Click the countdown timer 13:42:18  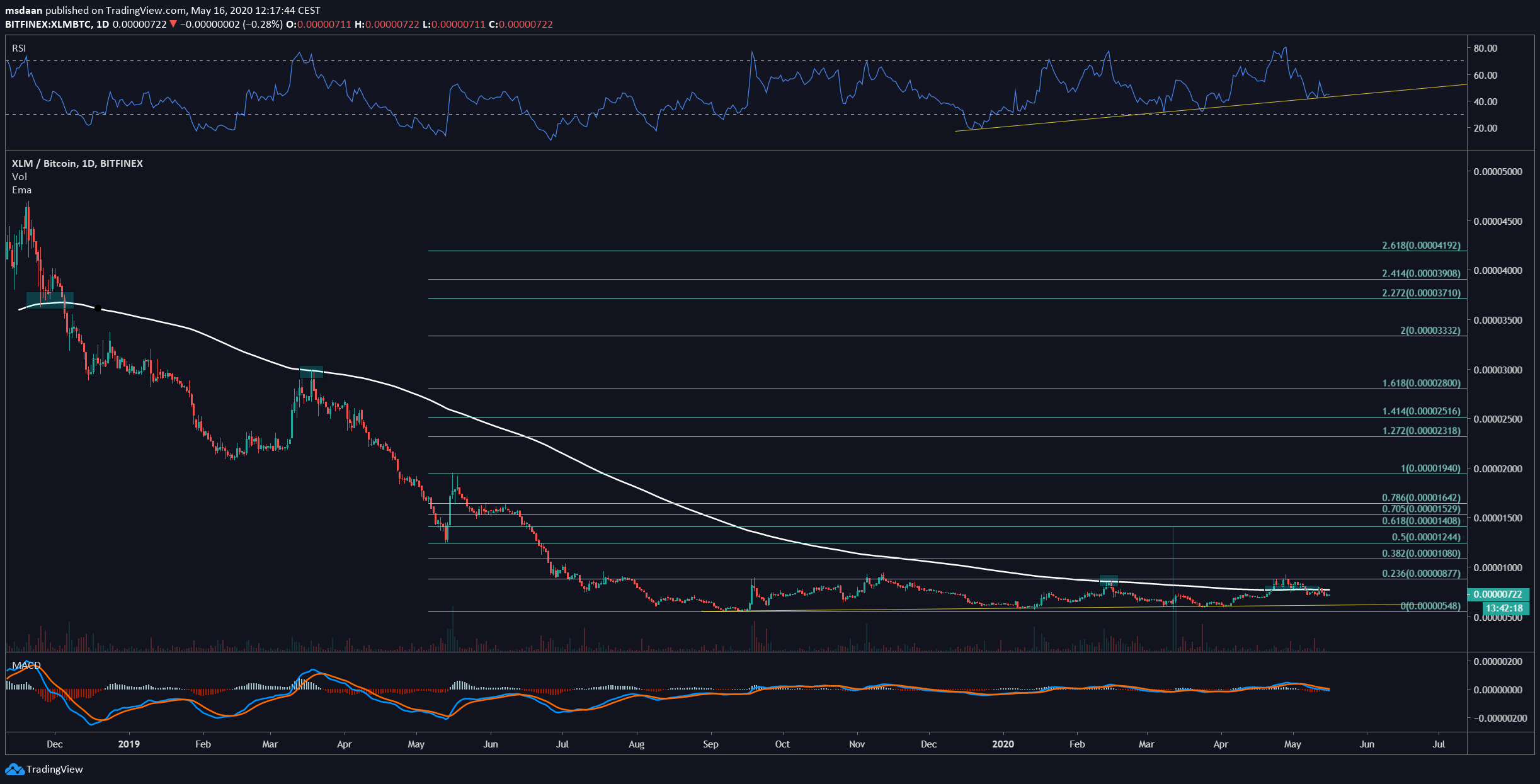pos(1504,608)
